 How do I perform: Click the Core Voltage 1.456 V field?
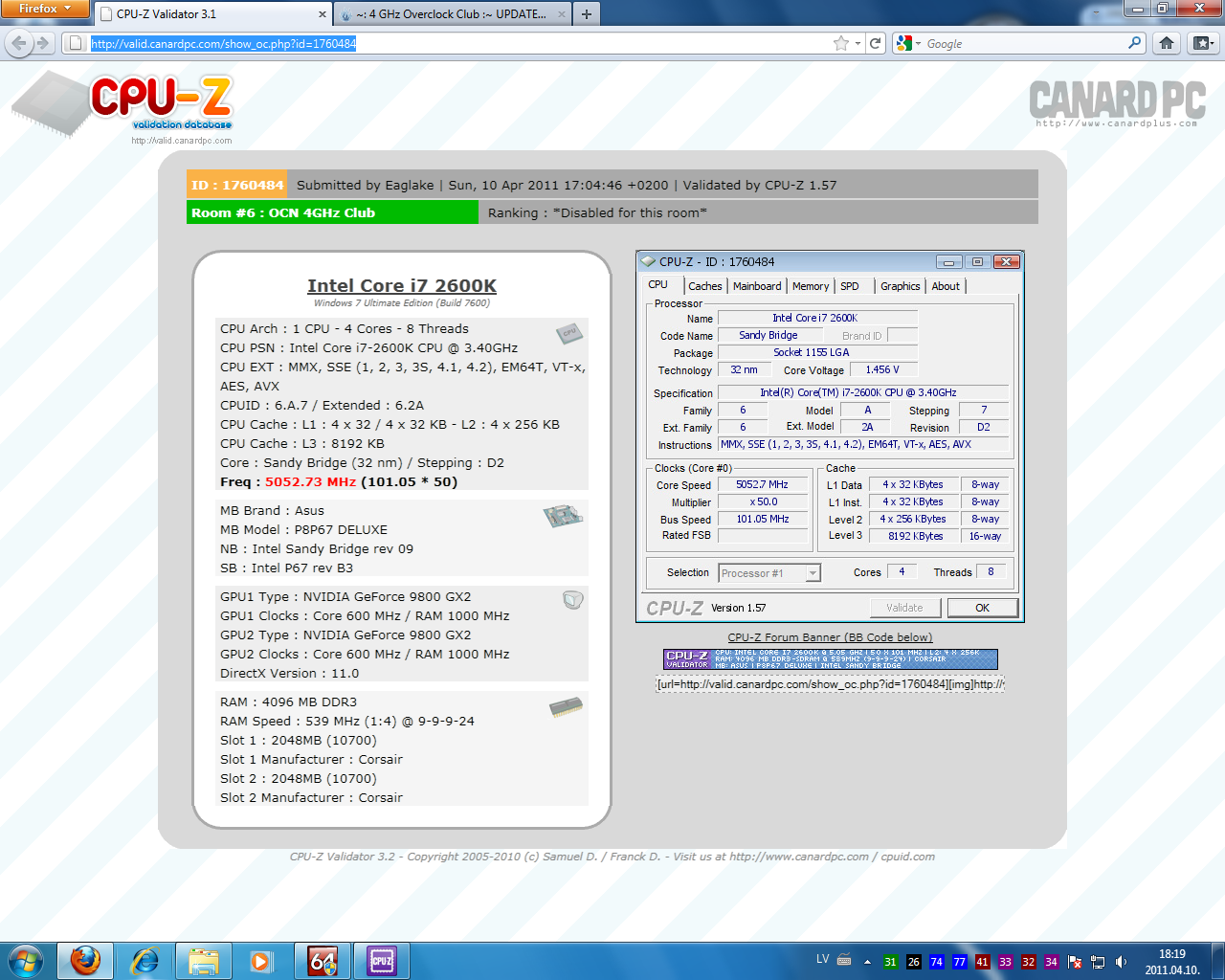pos(882,370)
